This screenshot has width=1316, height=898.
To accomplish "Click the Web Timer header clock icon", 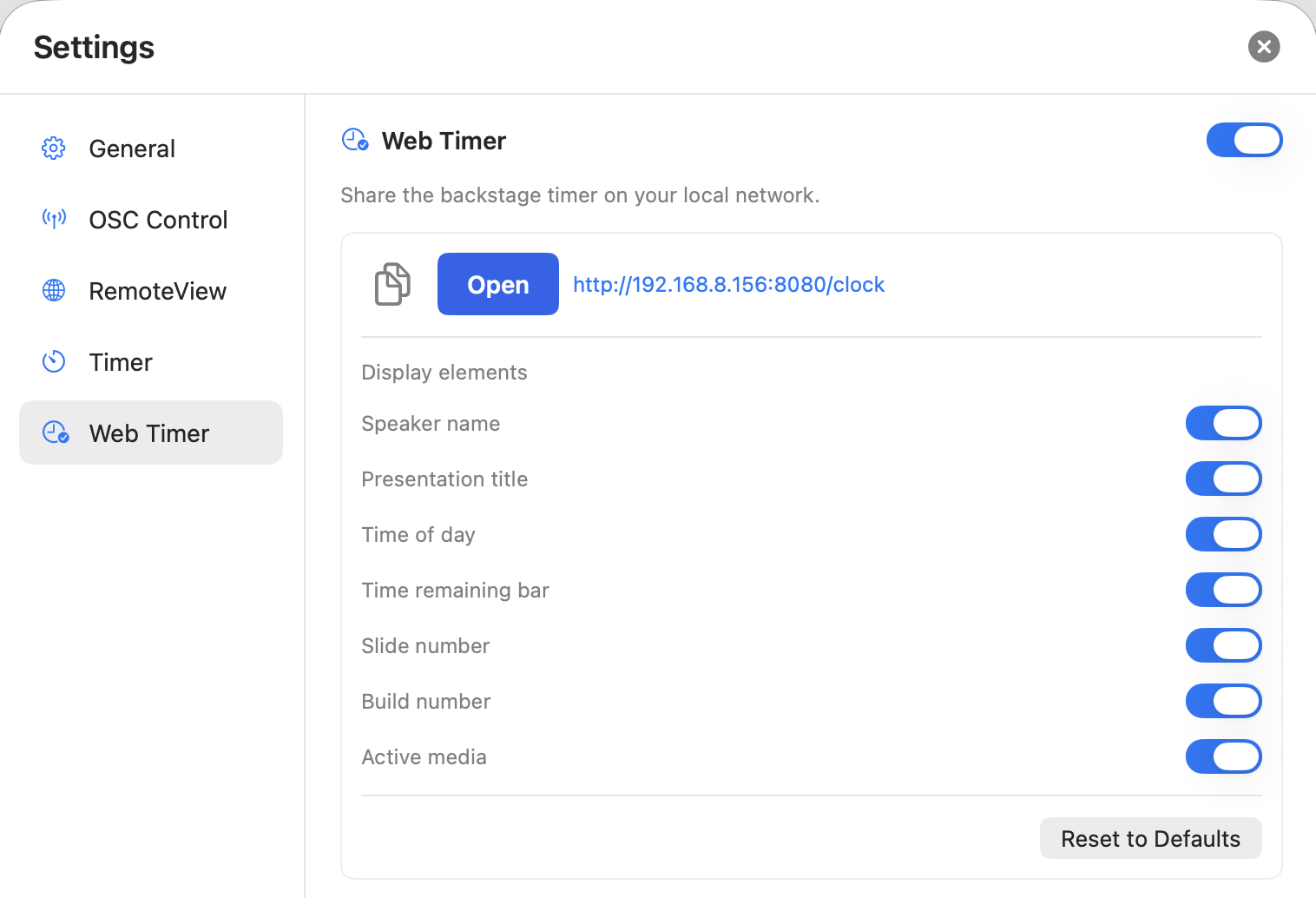I will click(355, 140).
